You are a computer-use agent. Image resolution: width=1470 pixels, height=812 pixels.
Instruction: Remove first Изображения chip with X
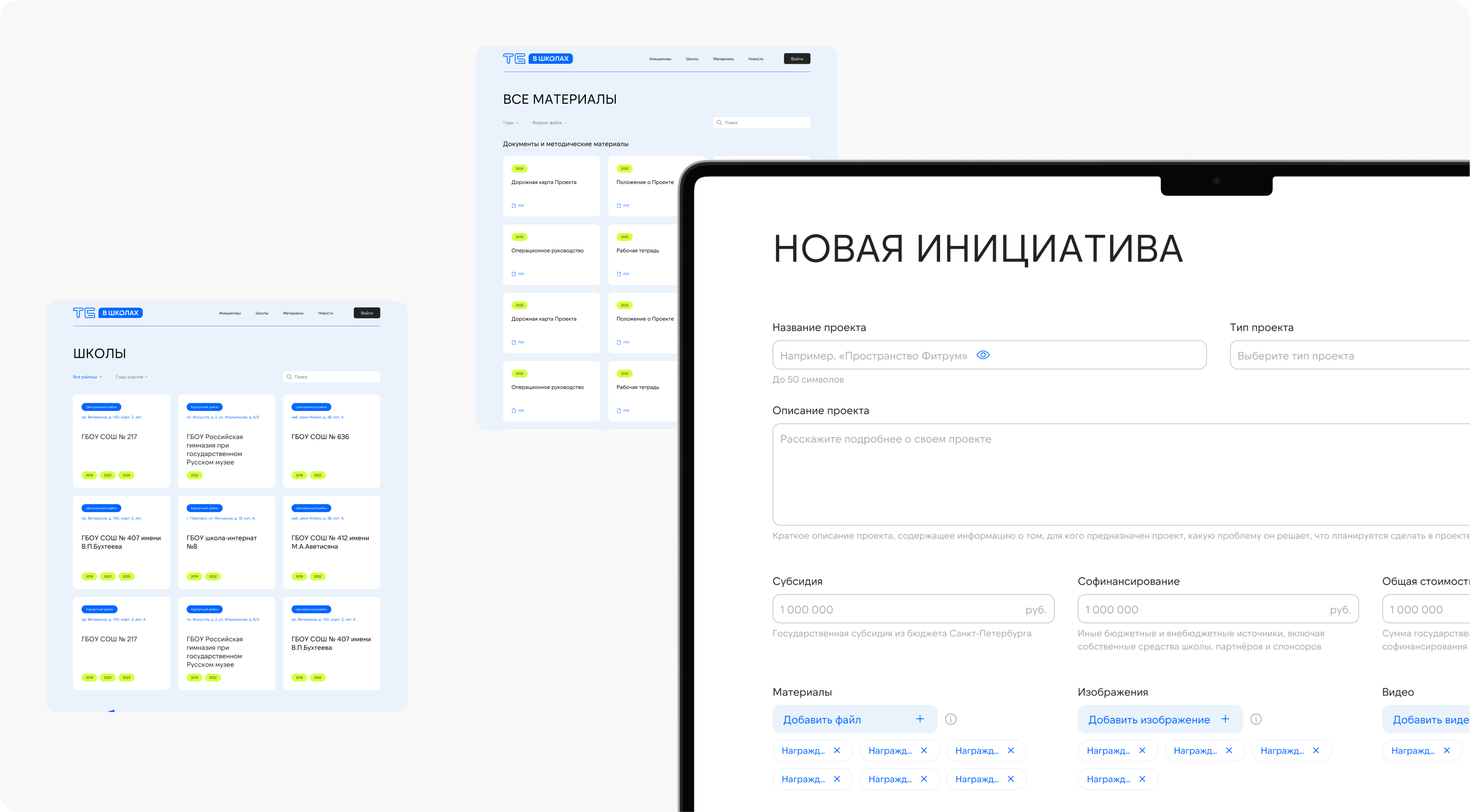pos(1142,751)
